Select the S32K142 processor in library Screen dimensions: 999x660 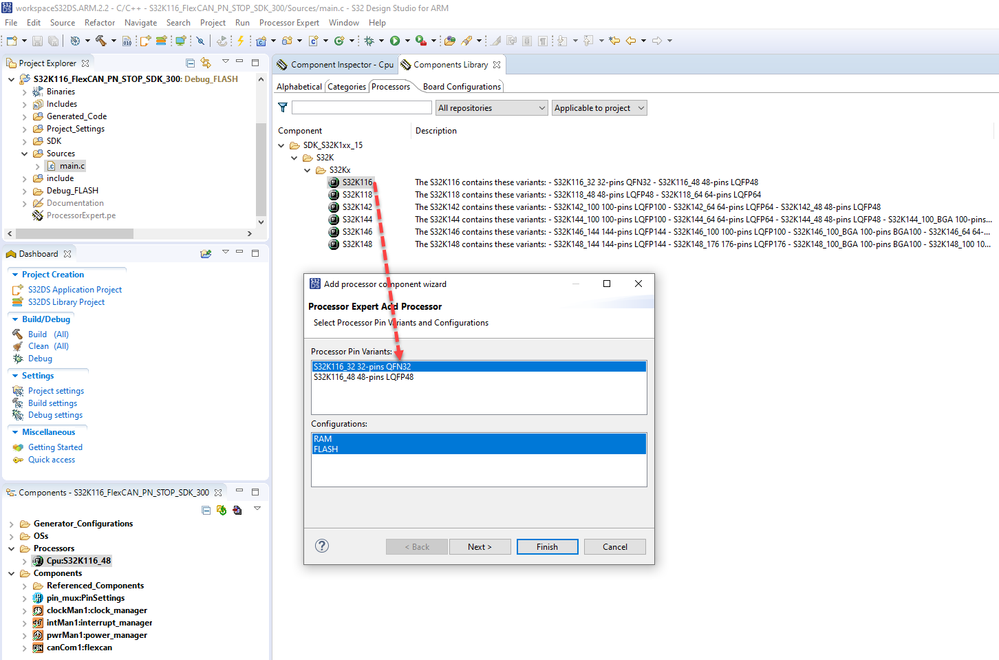point(357,207)
